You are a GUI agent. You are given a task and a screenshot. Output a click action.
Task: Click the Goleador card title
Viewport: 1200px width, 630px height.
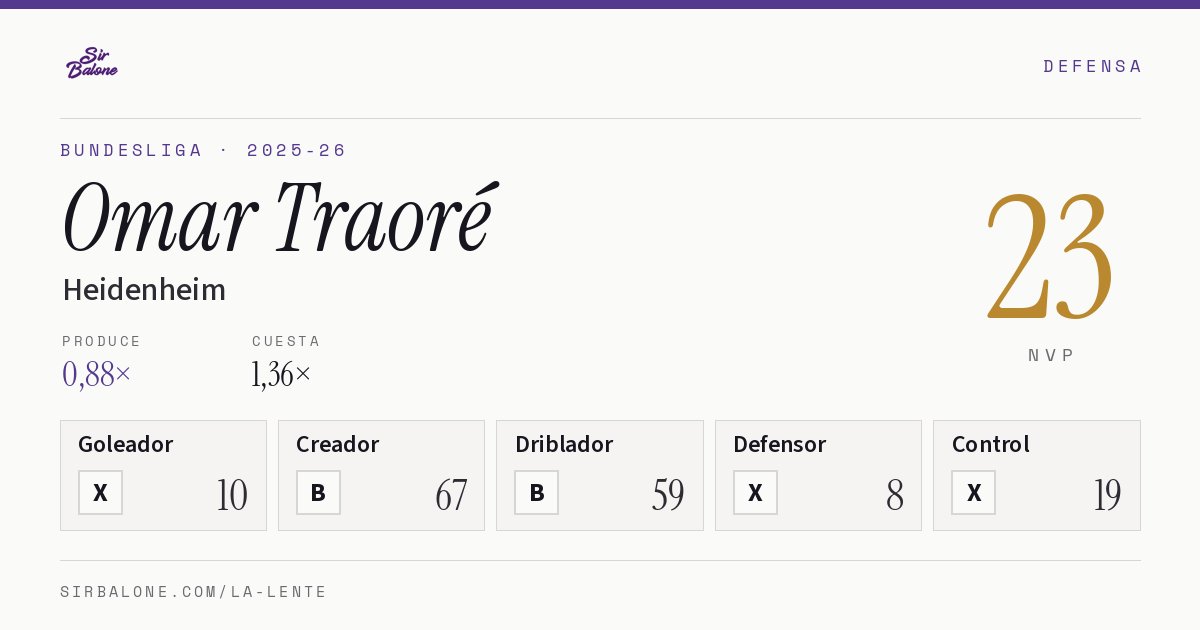pyautogui.click(x=126, y=444)
